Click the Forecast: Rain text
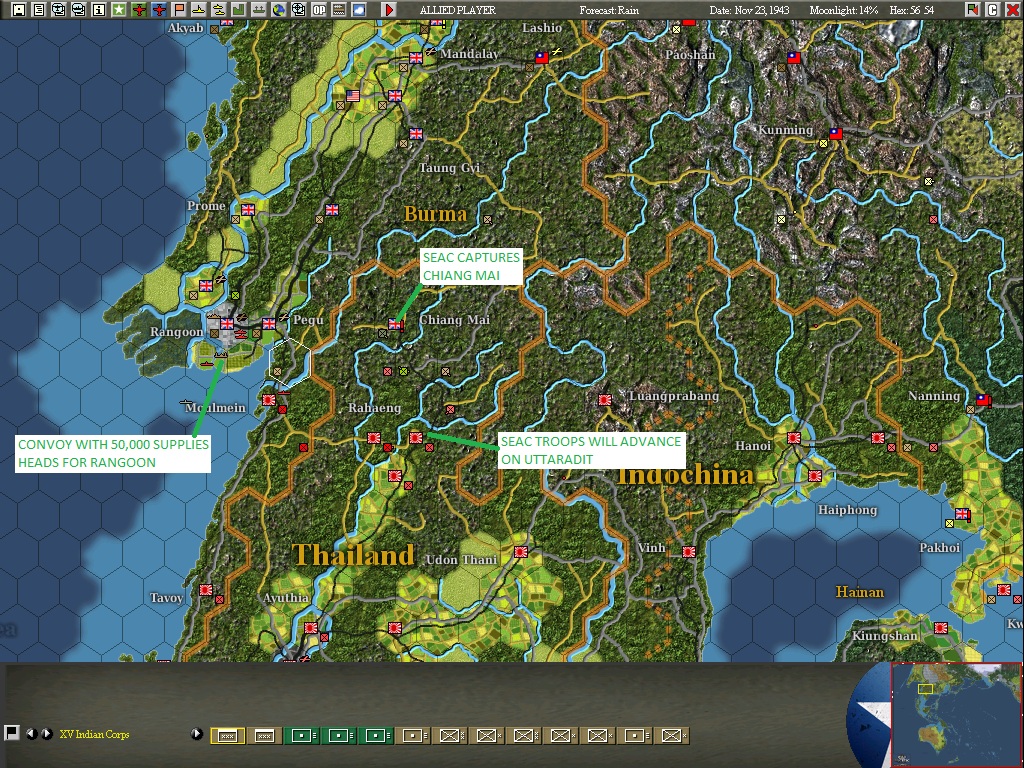 click(x=609, y=10)
